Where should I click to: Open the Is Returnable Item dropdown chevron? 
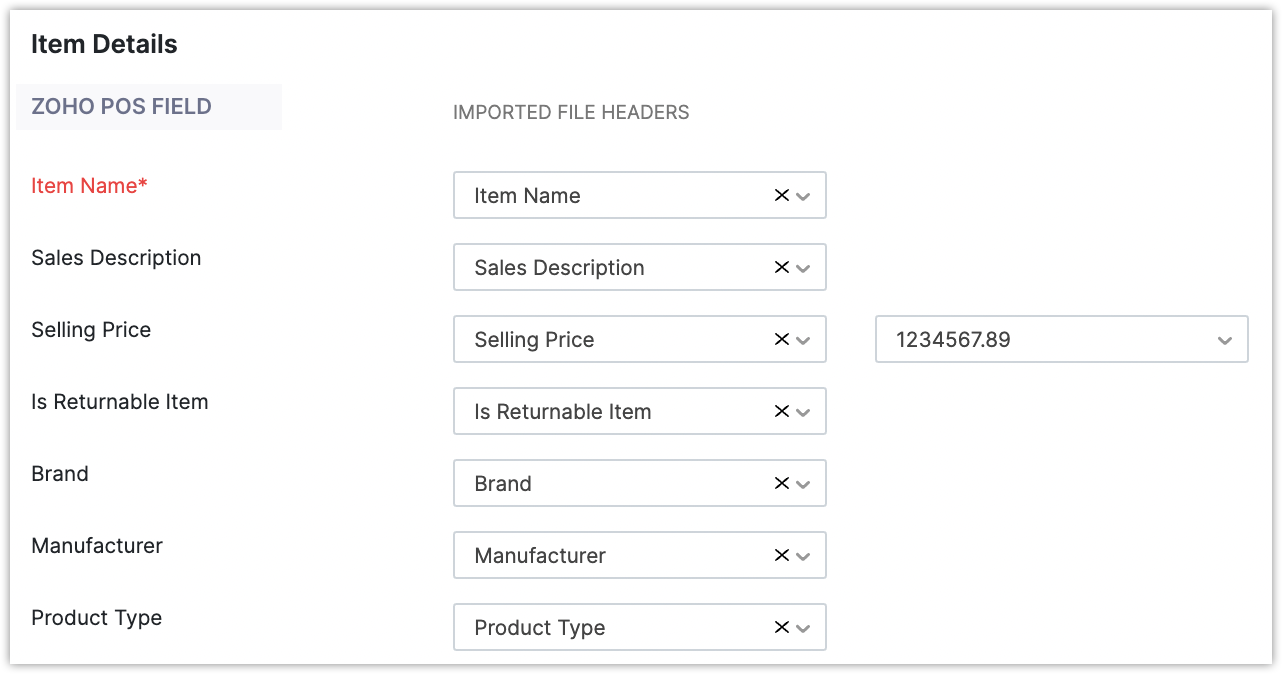[x=803, y=413]
